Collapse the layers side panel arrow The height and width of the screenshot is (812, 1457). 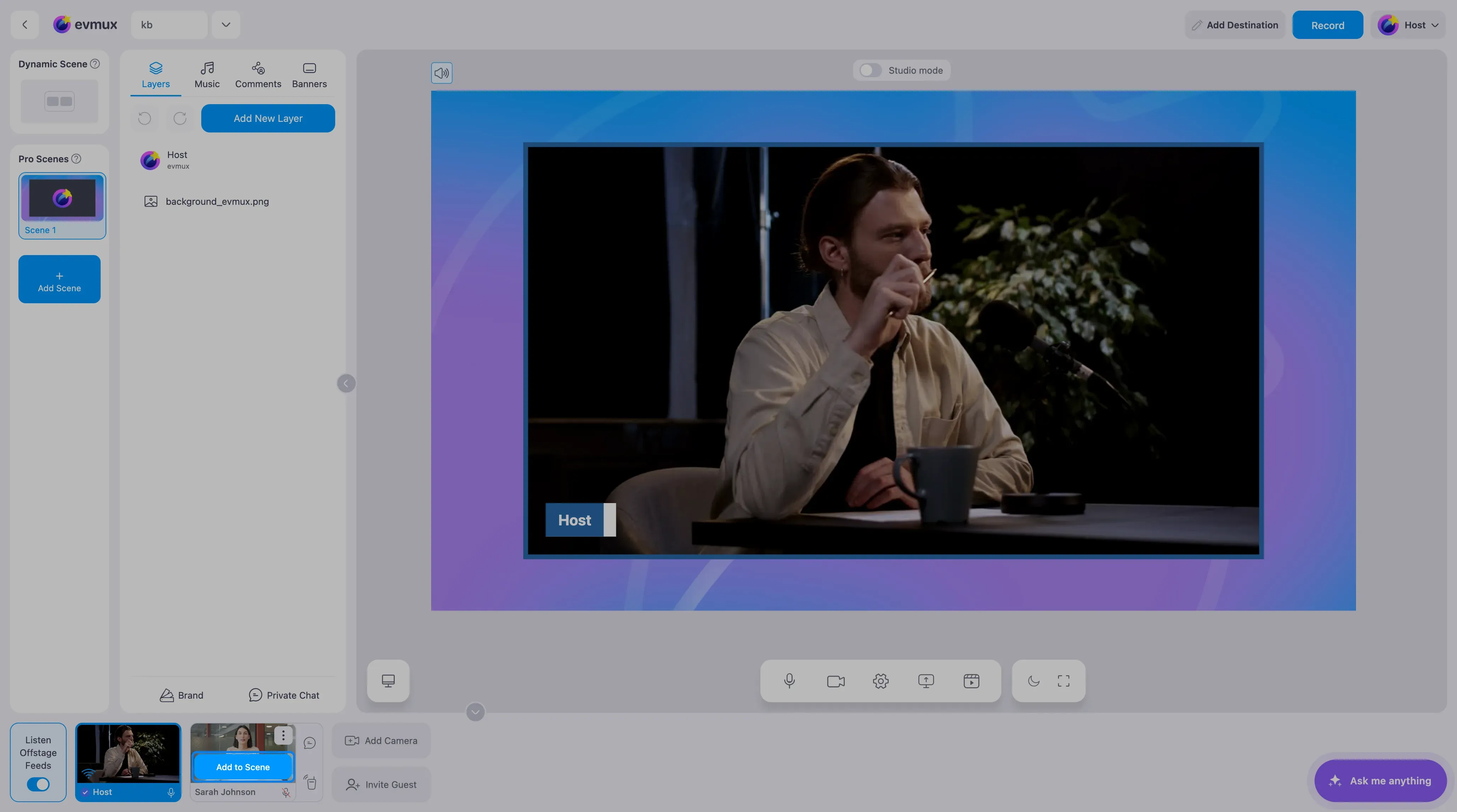click(x=346, y=383)
